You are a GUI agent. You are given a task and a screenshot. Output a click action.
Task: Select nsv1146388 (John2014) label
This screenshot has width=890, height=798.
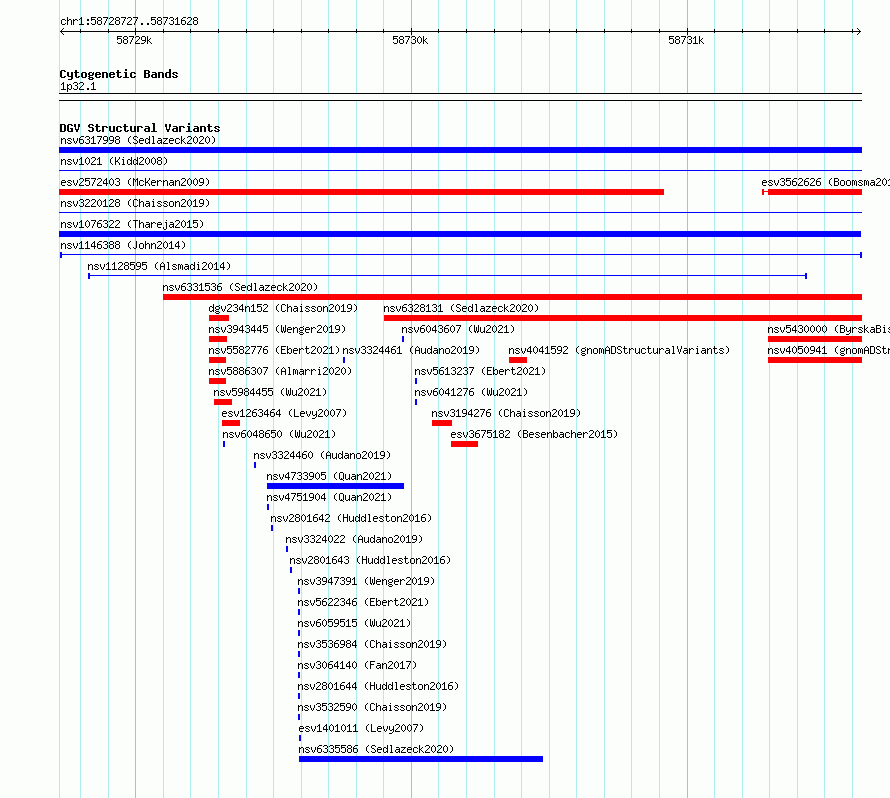point(123,245)
